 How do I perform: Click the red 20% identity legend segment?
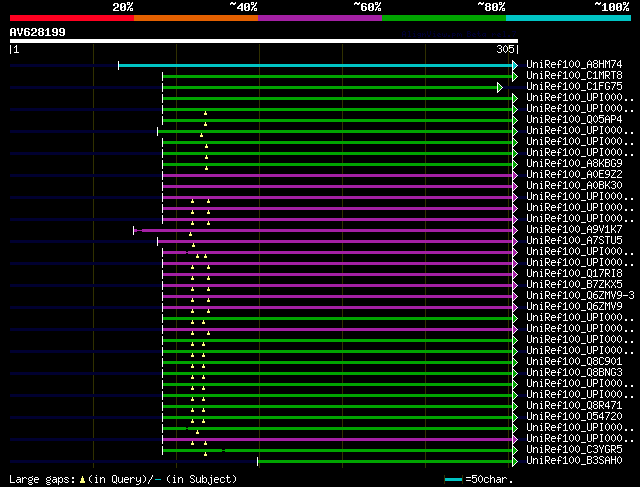point(71,17)
